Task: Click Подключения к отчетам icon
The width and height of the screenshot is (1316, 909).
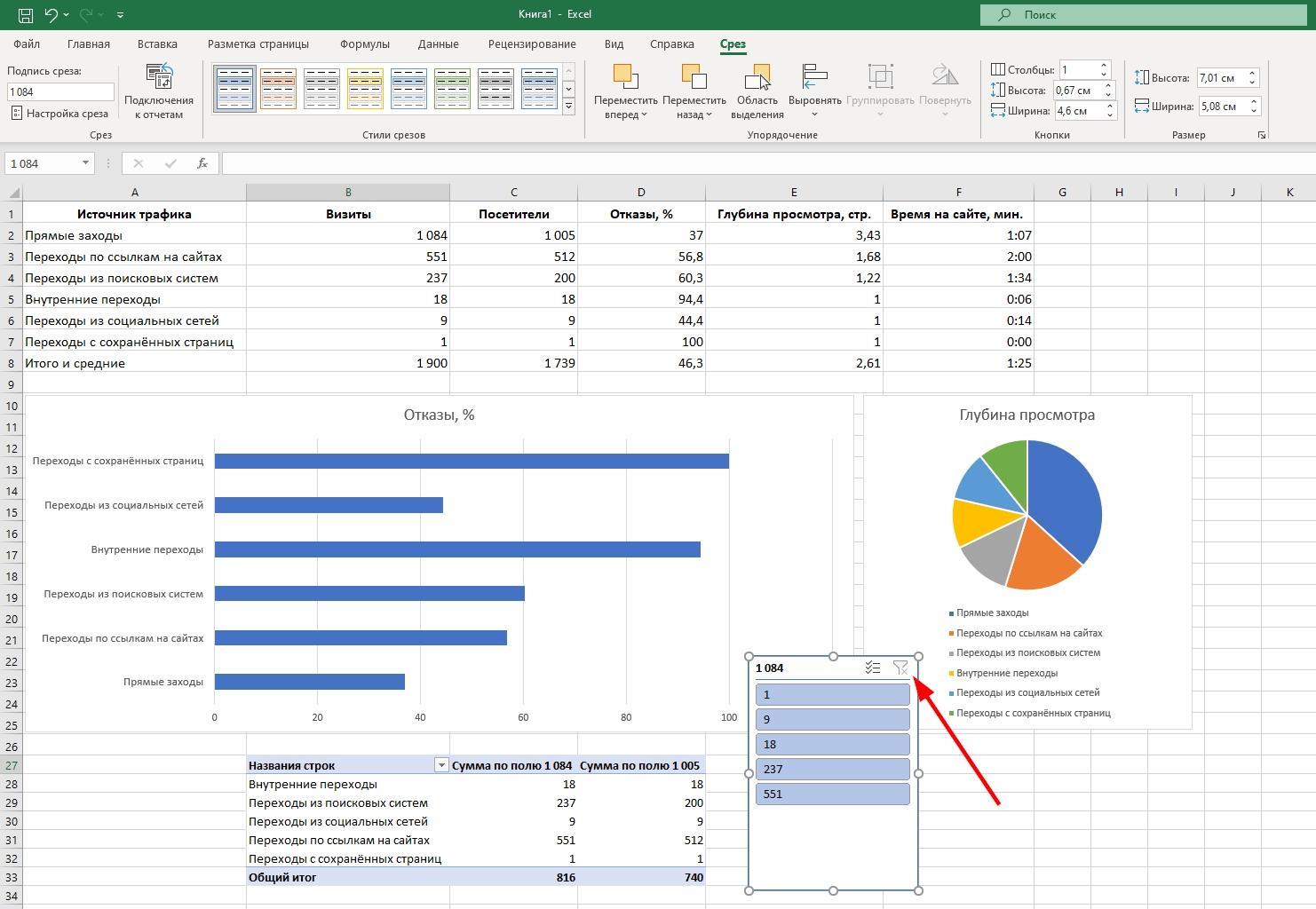Action: (159, 77)
